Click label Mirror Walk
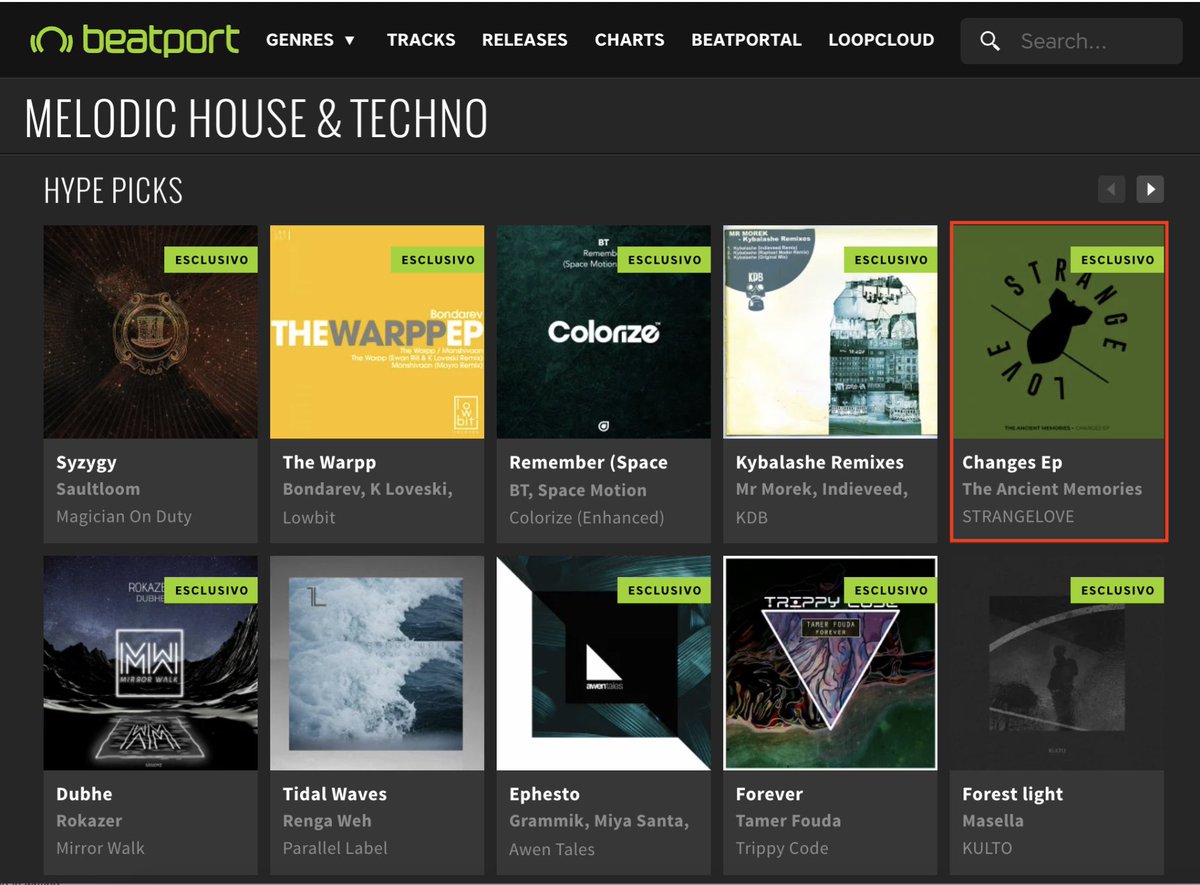1200x885 pixels. point(100,848)
